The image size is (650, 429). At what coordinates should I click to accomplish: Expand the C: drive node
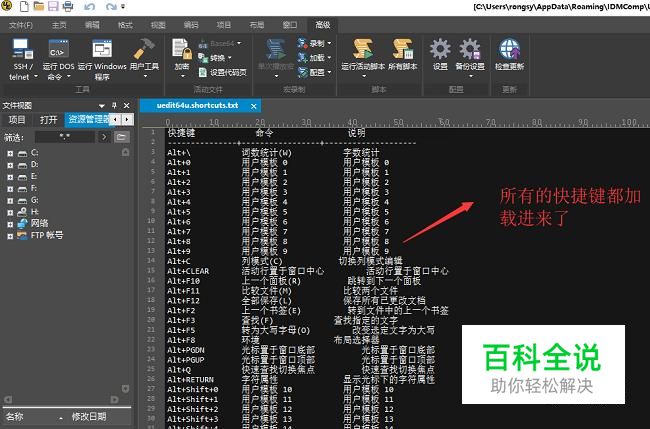(10, 153)
